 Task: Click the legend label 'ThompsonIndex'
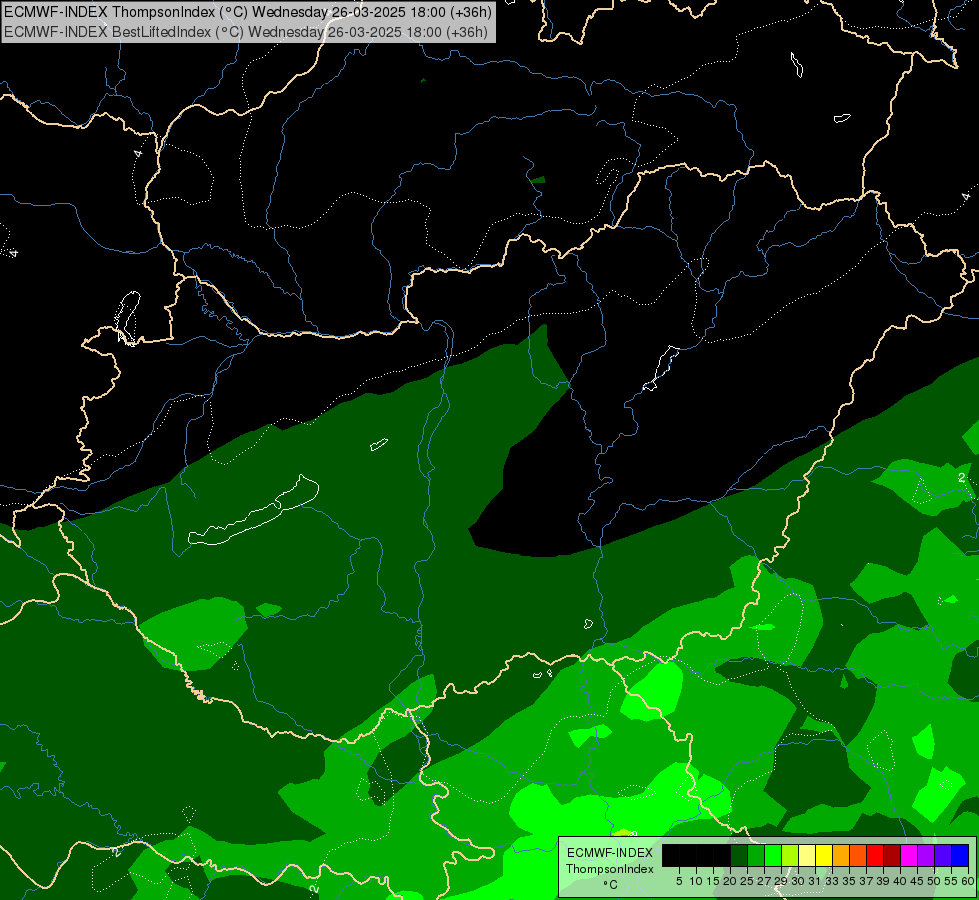pyautogui.click(x=610, y=869)
